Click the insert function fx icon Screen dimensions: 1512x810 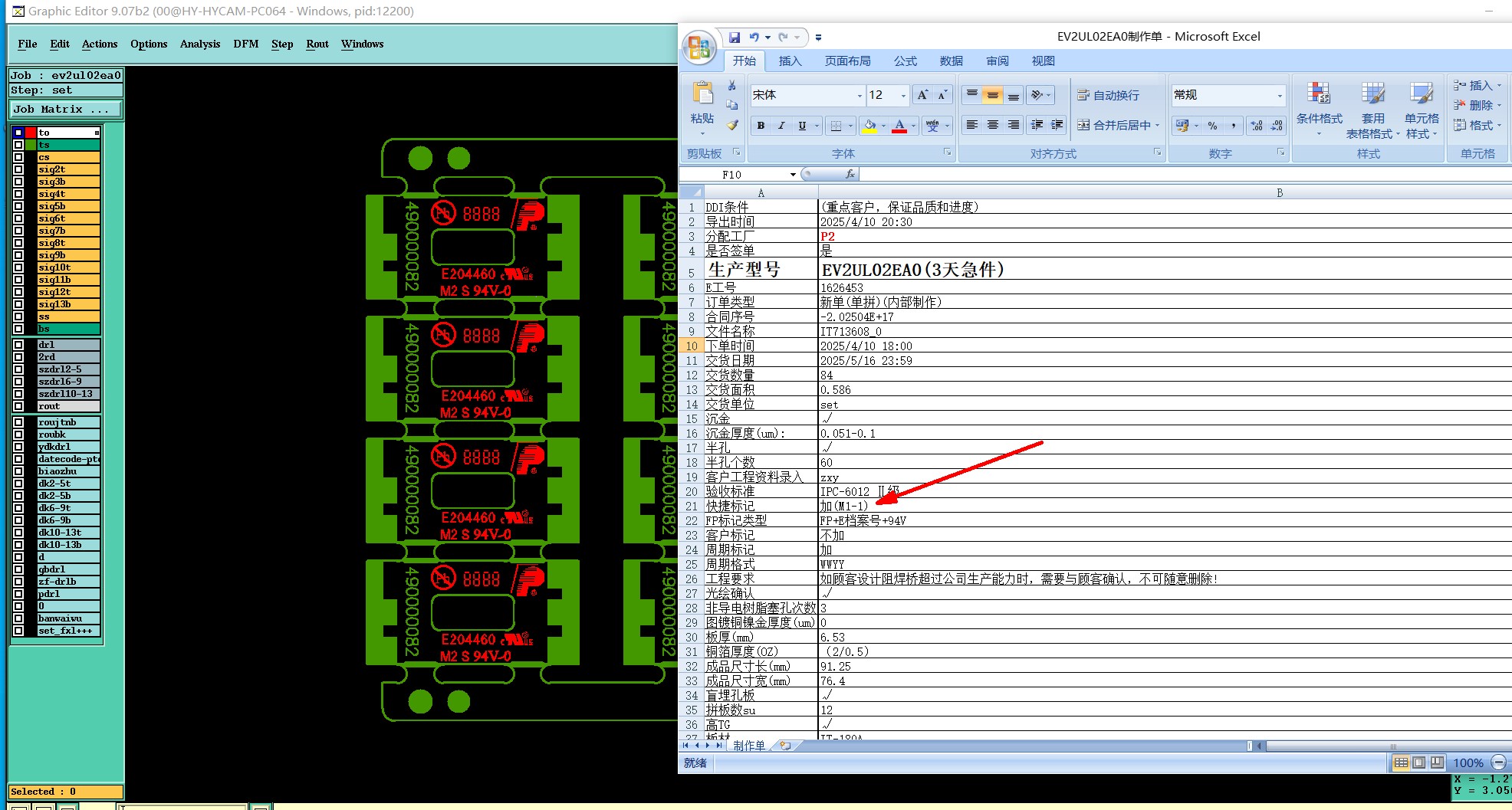(x=850, y=175)
